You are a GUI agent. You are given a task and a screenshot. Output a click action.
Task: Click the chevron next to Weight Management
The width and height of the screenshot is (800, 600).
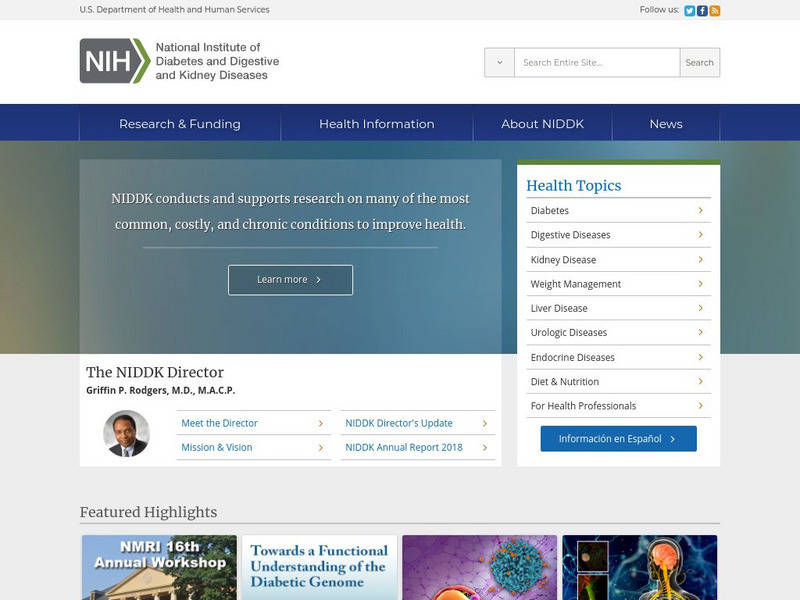pyautogui.click(x=701, y=284)
